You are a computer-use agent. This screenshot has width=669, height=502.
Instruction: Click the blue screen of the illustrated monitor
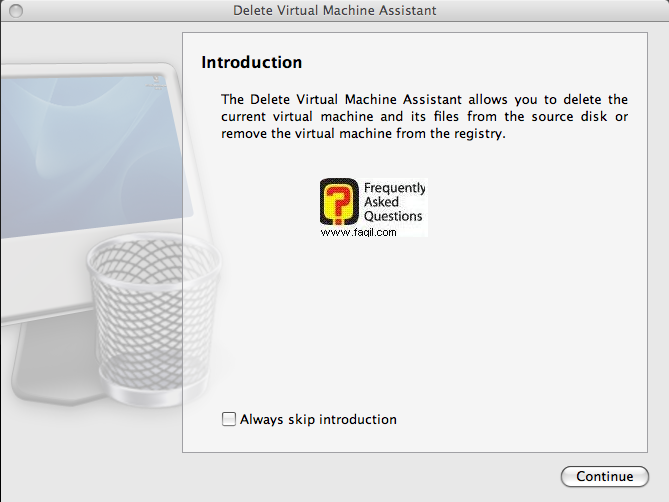(92, 156)
